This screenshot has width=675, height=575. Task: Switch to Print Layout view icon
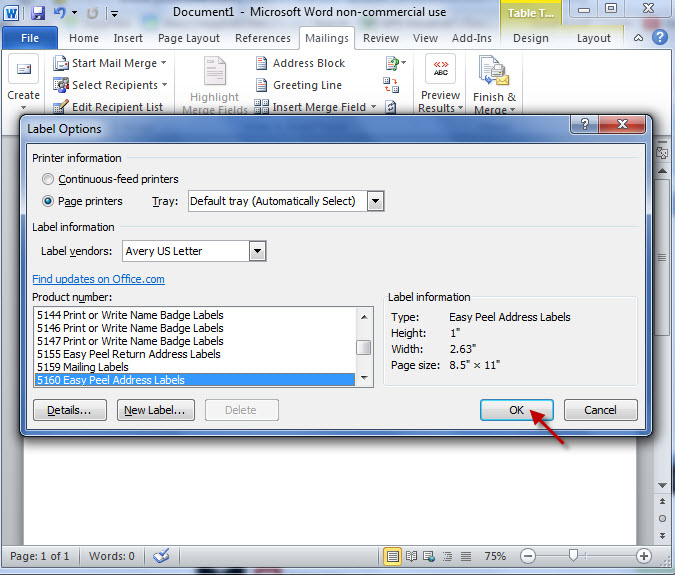[x=392, y=556]
